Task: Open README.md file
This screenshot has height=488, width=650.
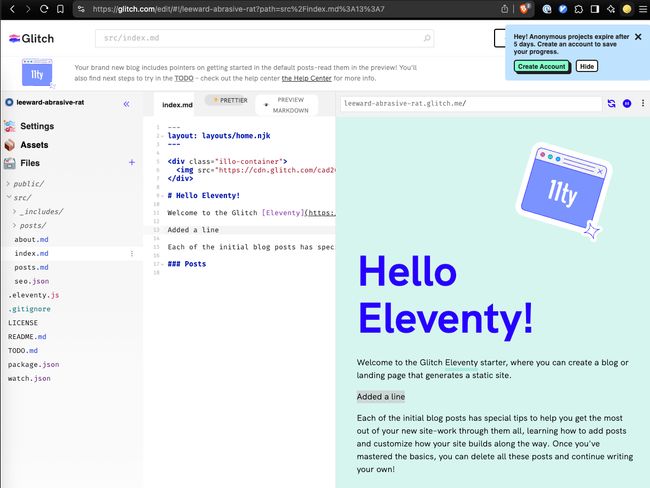Action: click(x=27, y=337)
